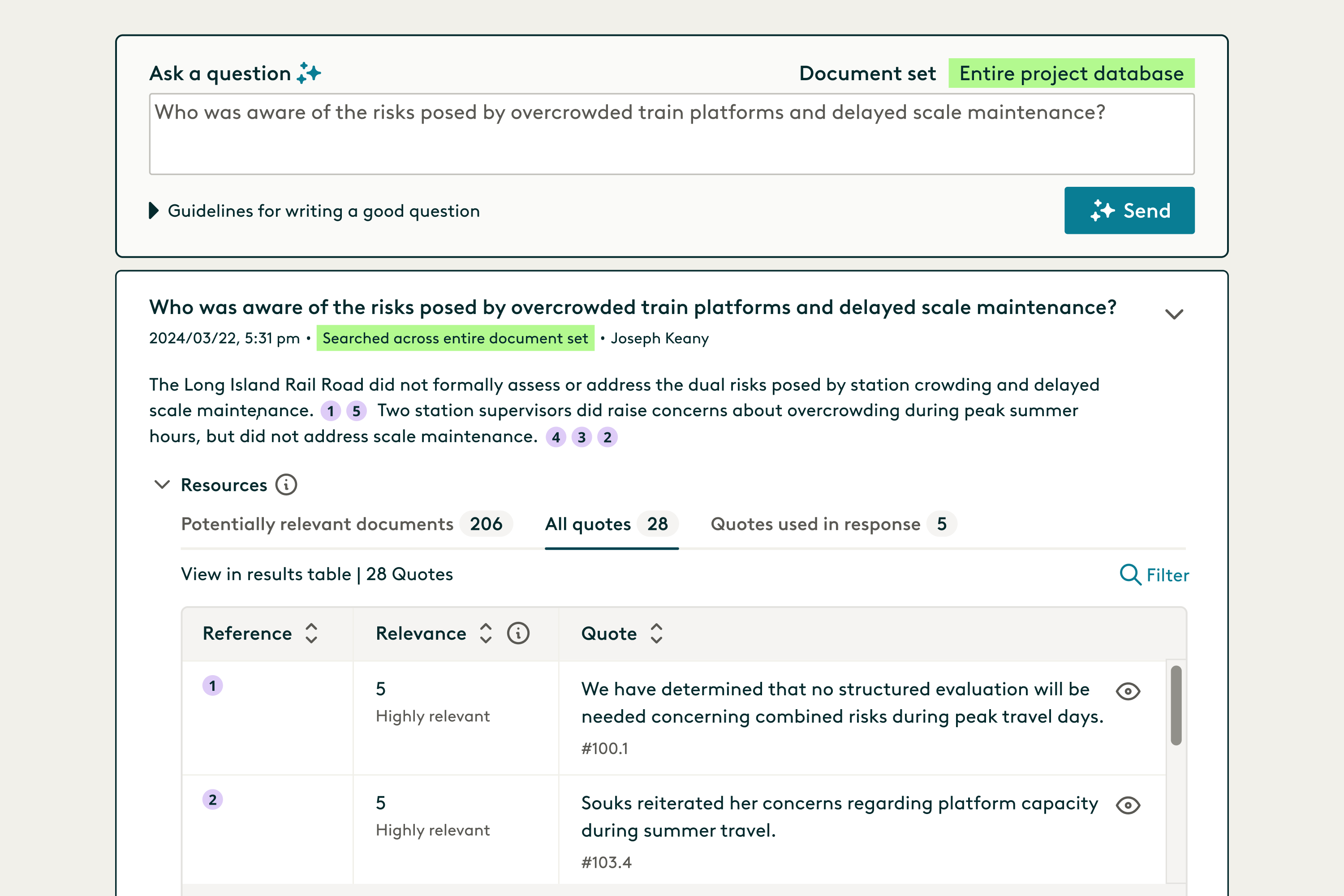This screenshot has height=896, width=1344.
Task: Click citation badge 4 in the answer
Action: (x=556, y=437)
